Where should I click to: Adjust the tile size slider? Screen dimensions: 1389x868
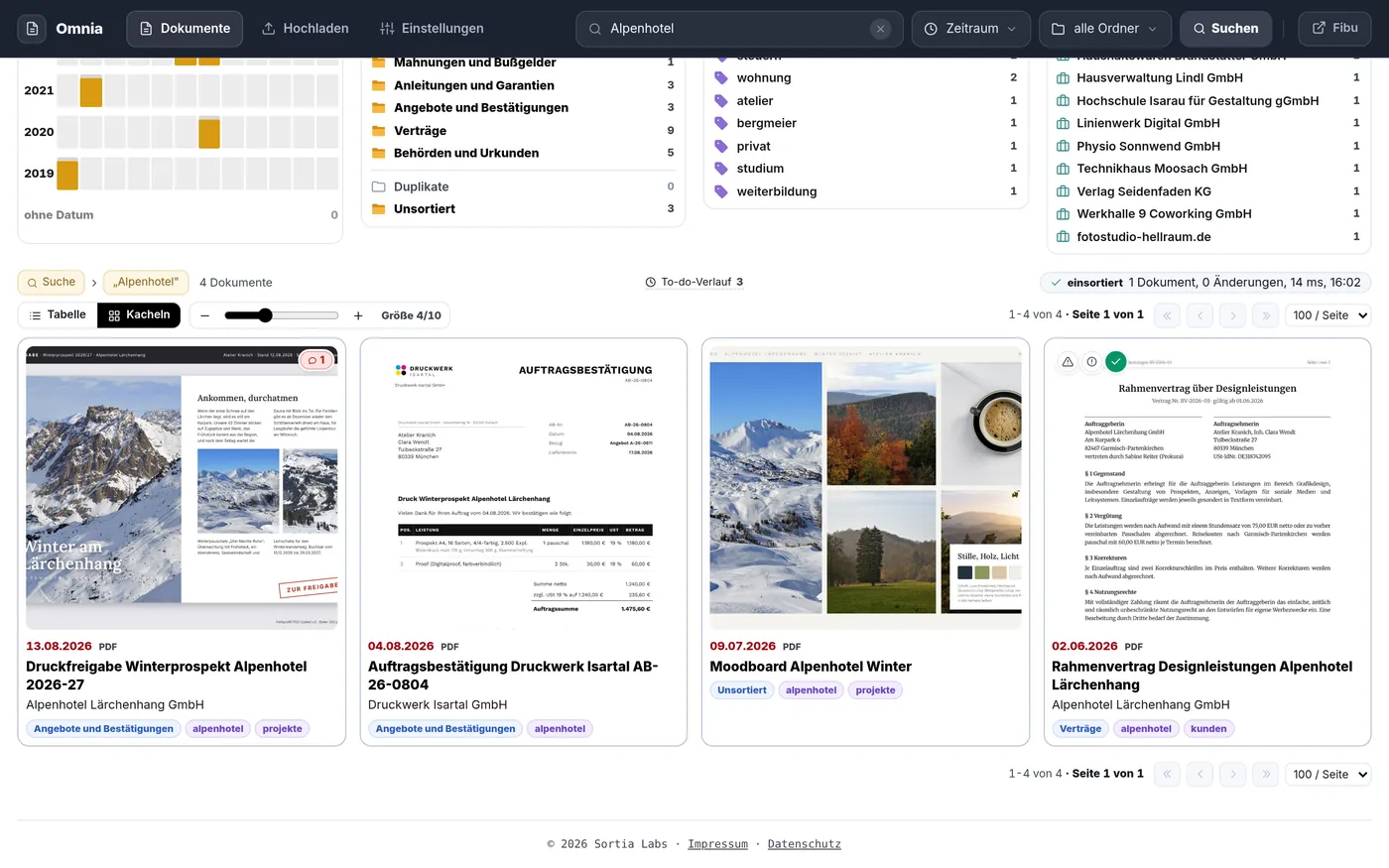point(282,315)
